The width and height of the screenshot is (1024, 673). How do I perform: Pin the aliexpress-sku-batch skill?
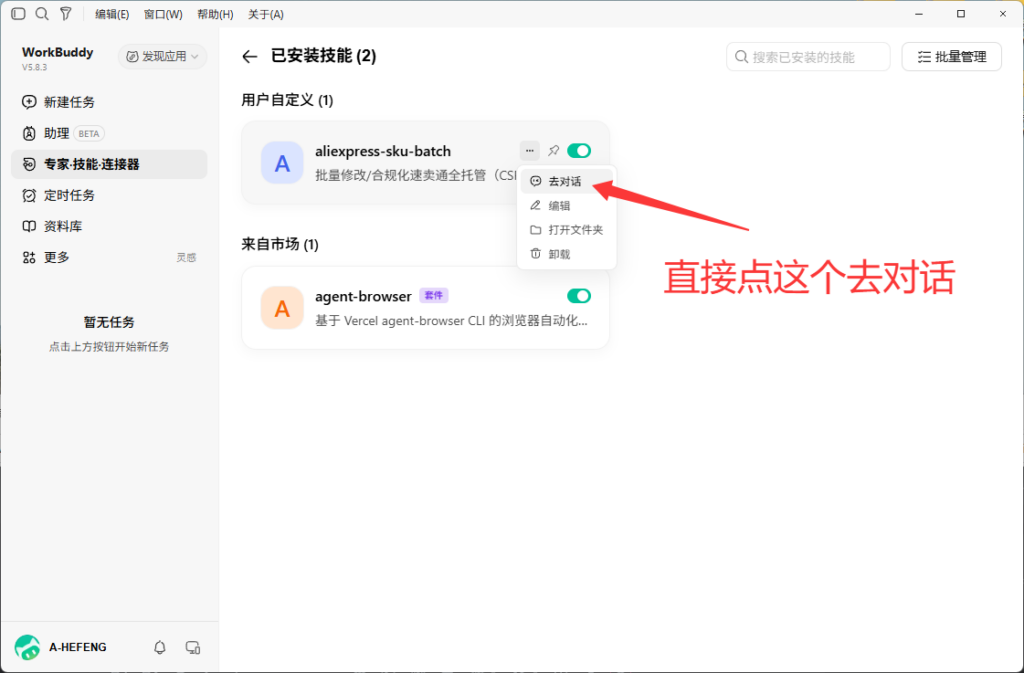point(553,151)
